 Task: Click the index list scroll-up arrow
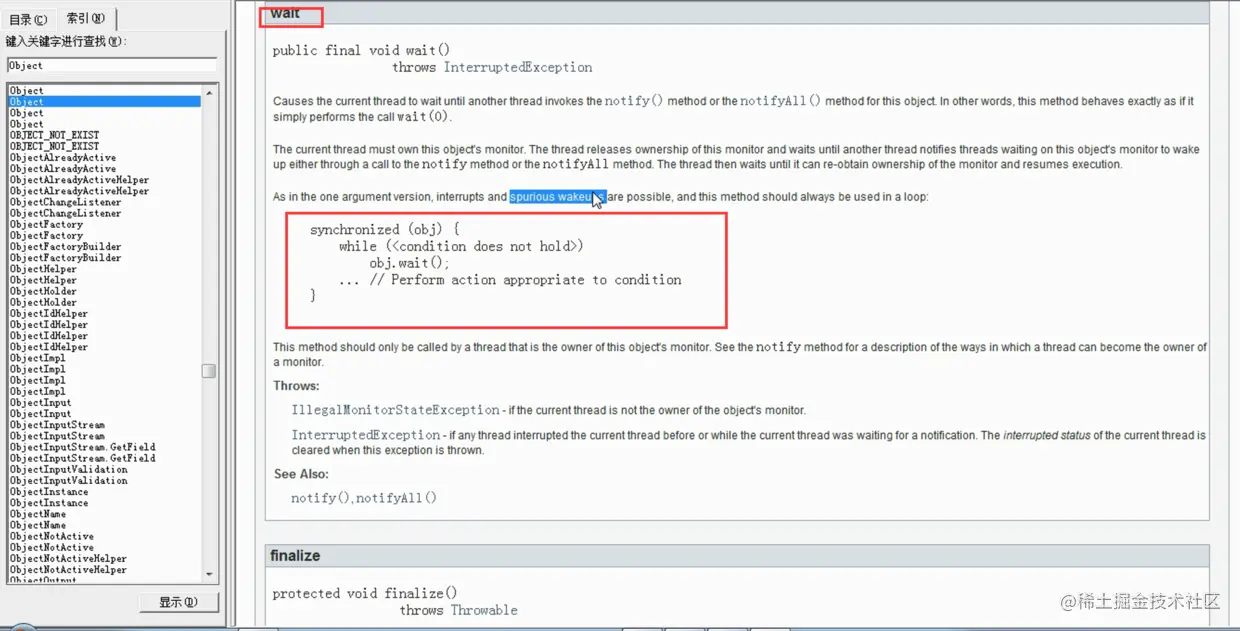(x=209, y=91)
